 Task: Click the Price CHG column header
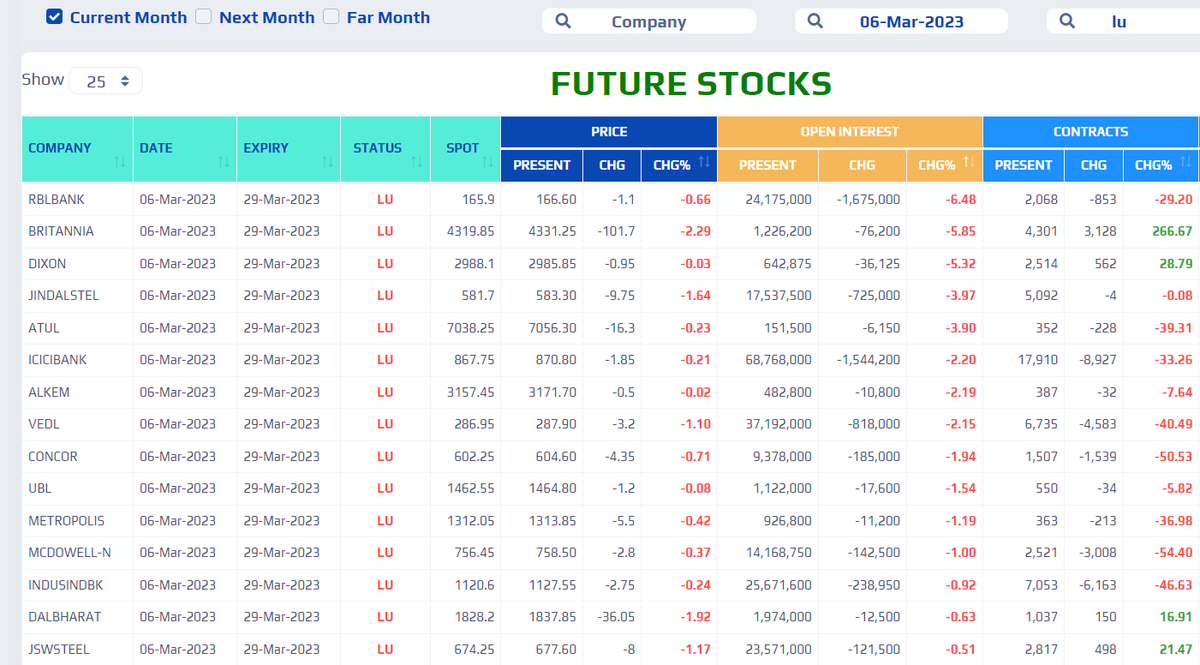[612, 165]
